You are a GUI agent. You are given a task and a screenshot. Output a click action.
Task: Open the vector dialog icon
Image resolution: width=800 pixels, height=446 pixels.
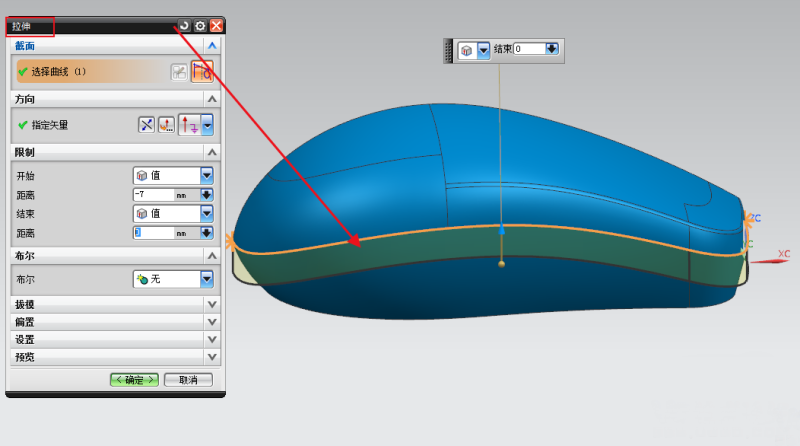166,125
